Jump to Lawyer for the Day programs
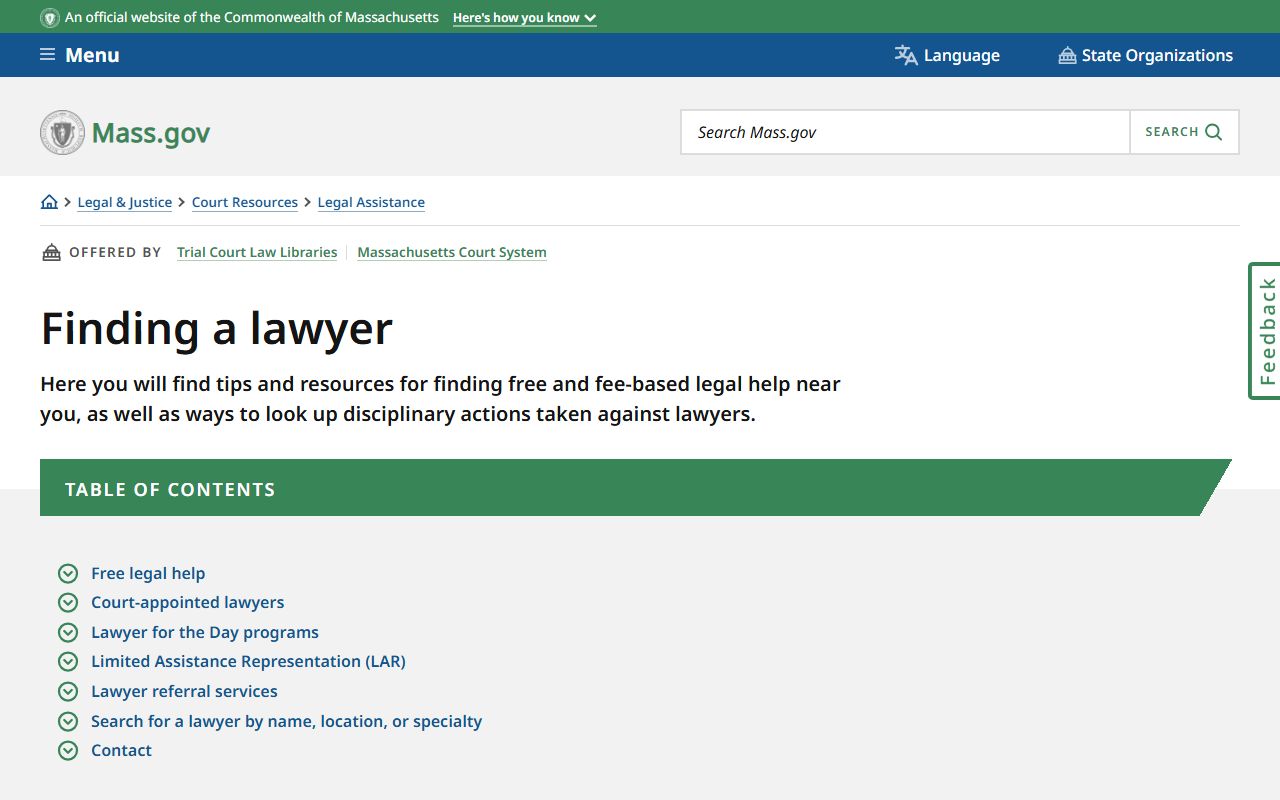 pos(205,632)
